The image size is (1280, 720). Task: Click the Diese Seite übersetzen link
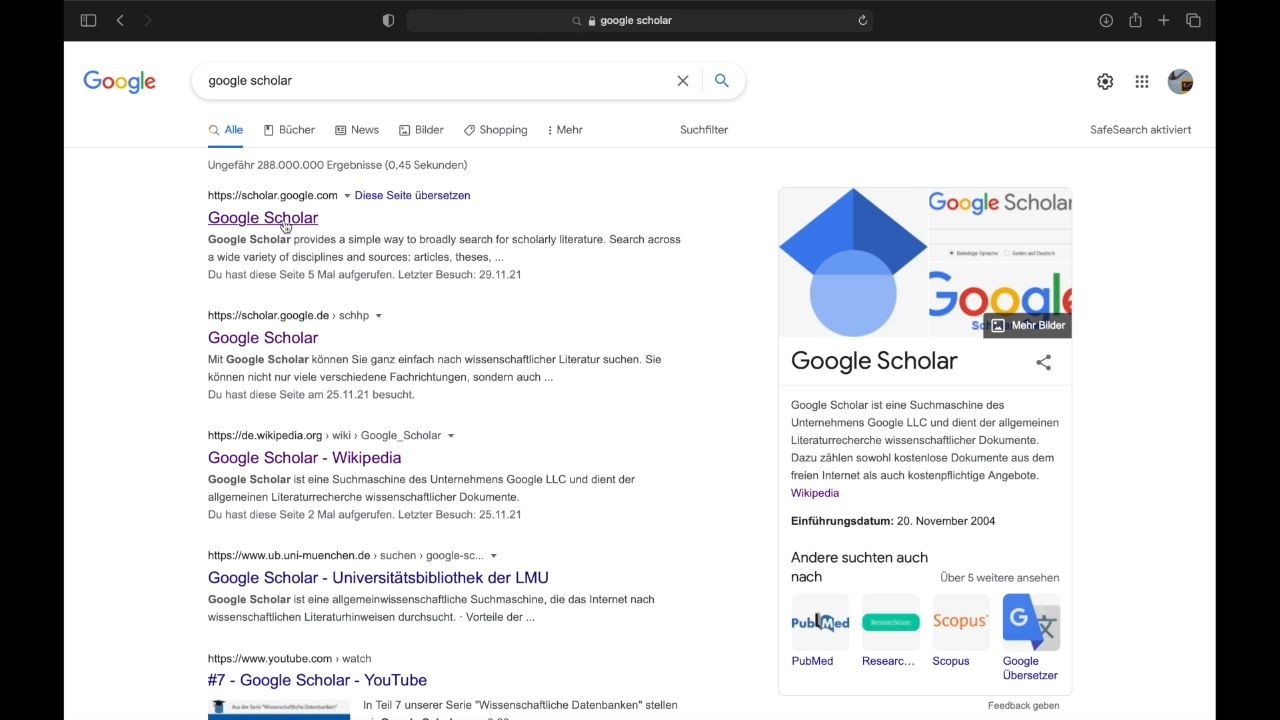[x=412, y=196]
